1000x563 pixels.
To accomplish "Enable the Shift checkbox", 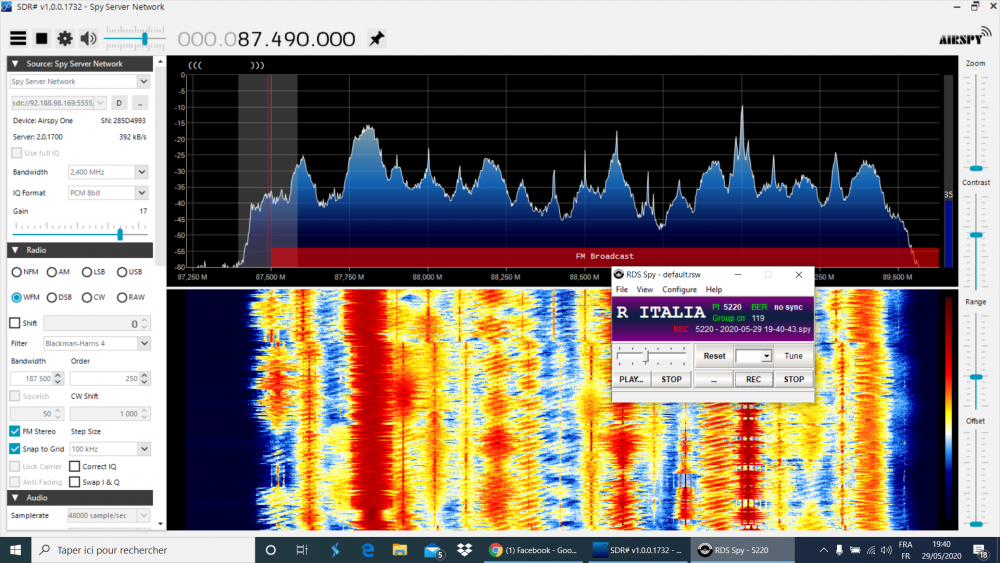I will (15, 323).
